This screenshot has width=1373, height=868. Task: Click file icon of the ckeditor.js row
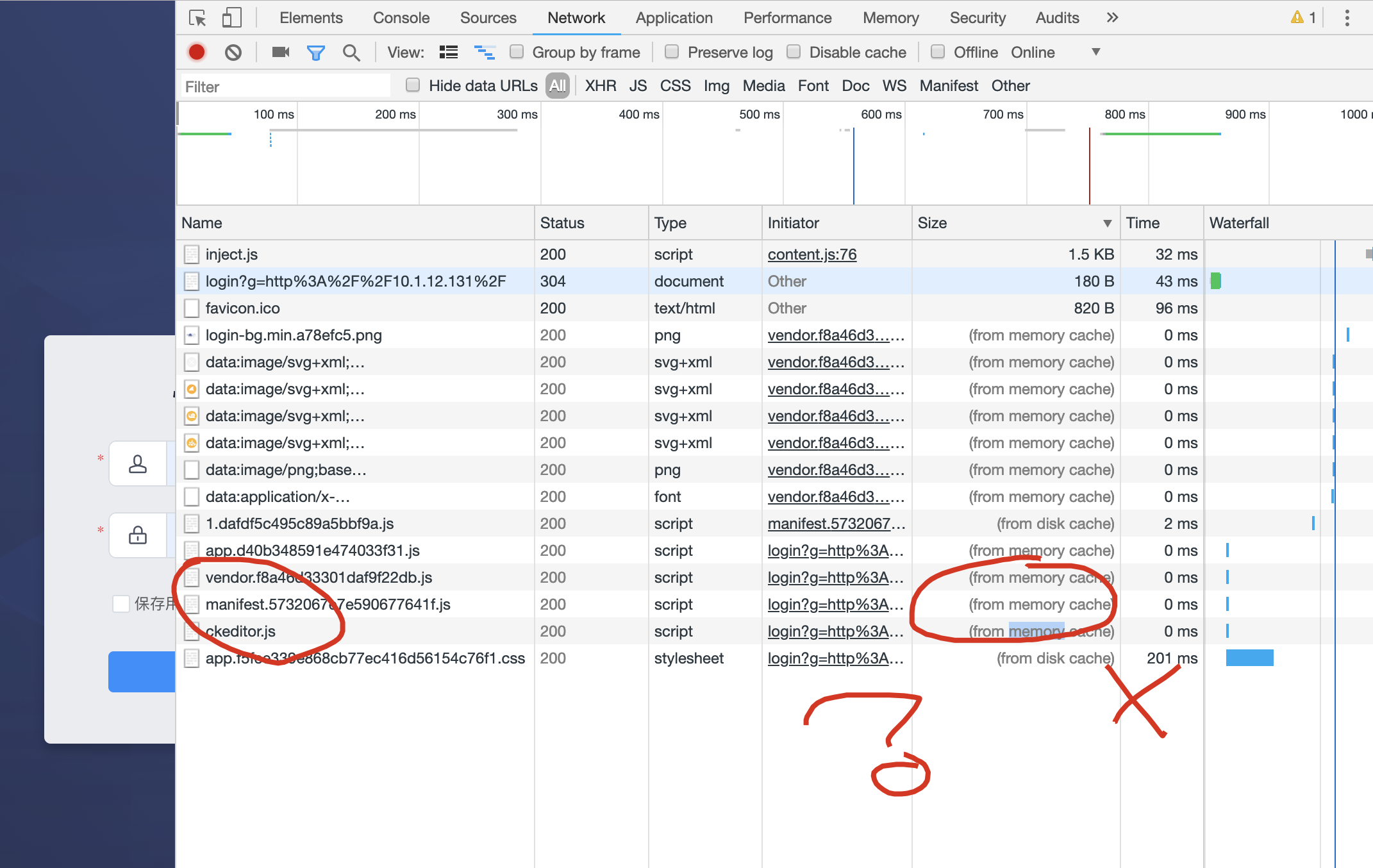(x=191, y=631)
